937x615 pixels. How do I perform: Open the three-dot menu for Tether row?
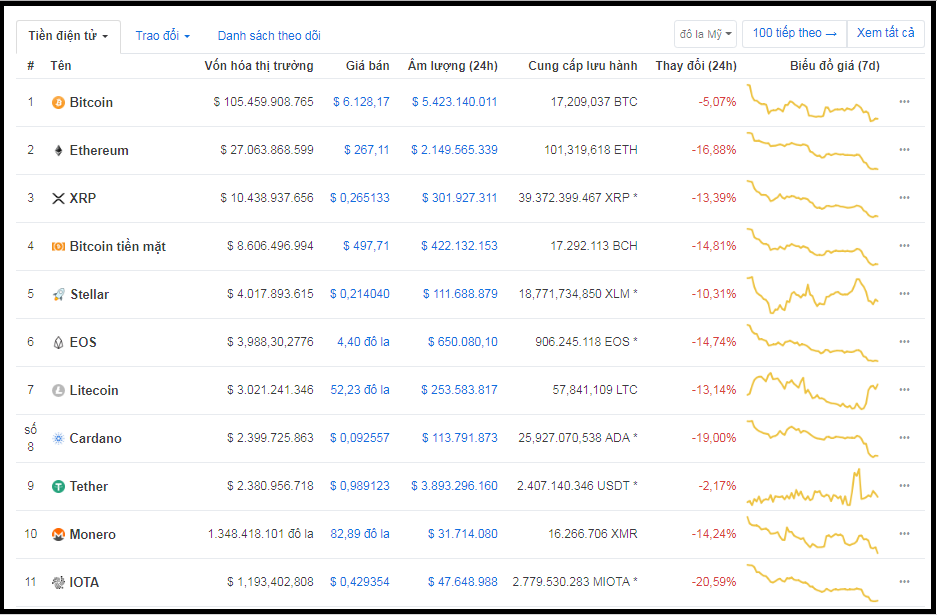click(x=904, y=485)
